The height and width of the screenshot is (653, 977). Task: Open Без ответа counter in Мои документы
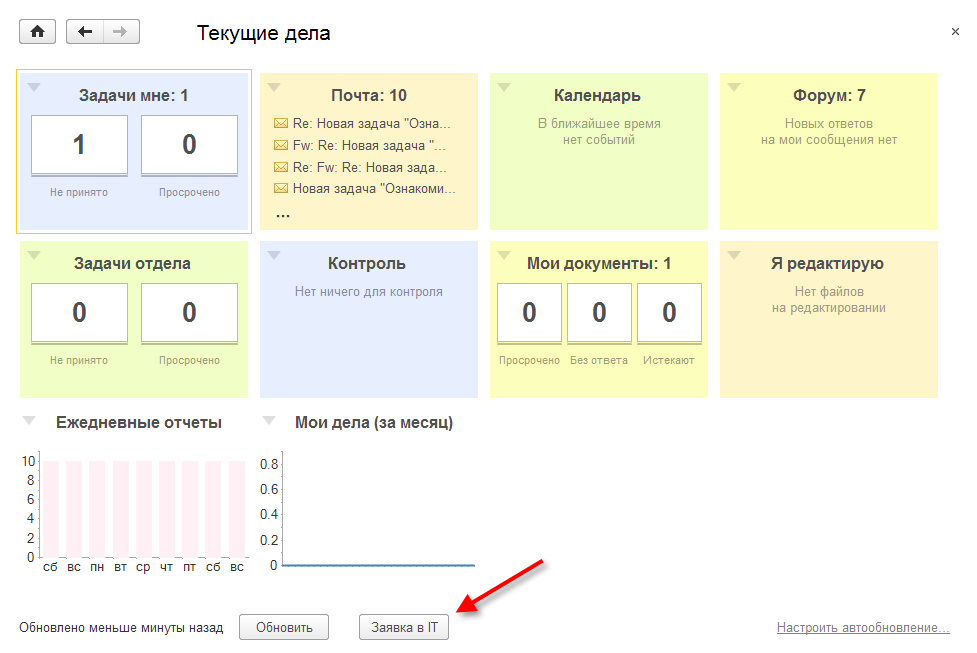click(599, 313)
